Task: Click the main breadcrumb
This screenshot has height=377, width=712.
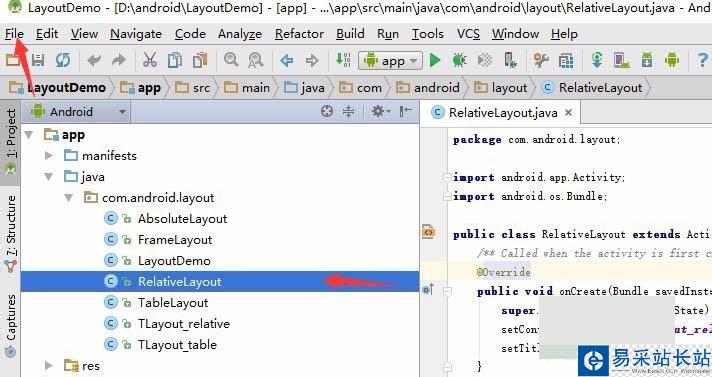Action: click(247, 88)
